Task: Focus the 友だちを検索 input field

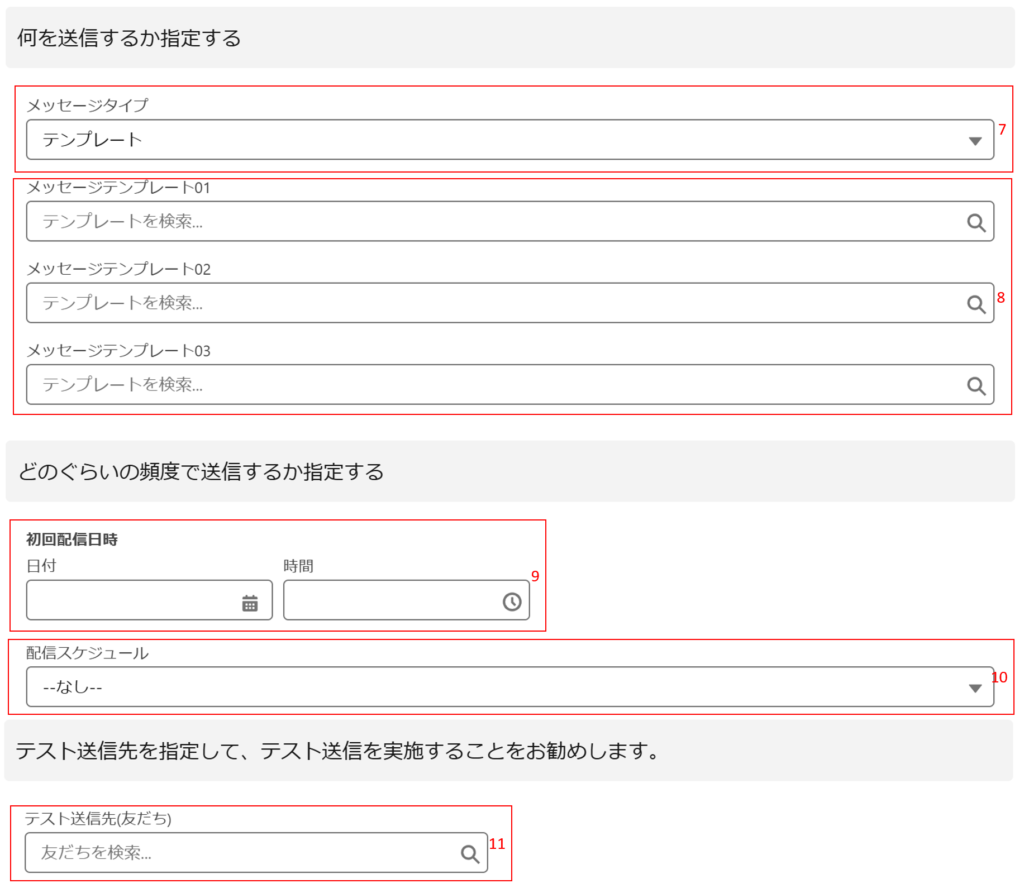Action: coord(240,853)
